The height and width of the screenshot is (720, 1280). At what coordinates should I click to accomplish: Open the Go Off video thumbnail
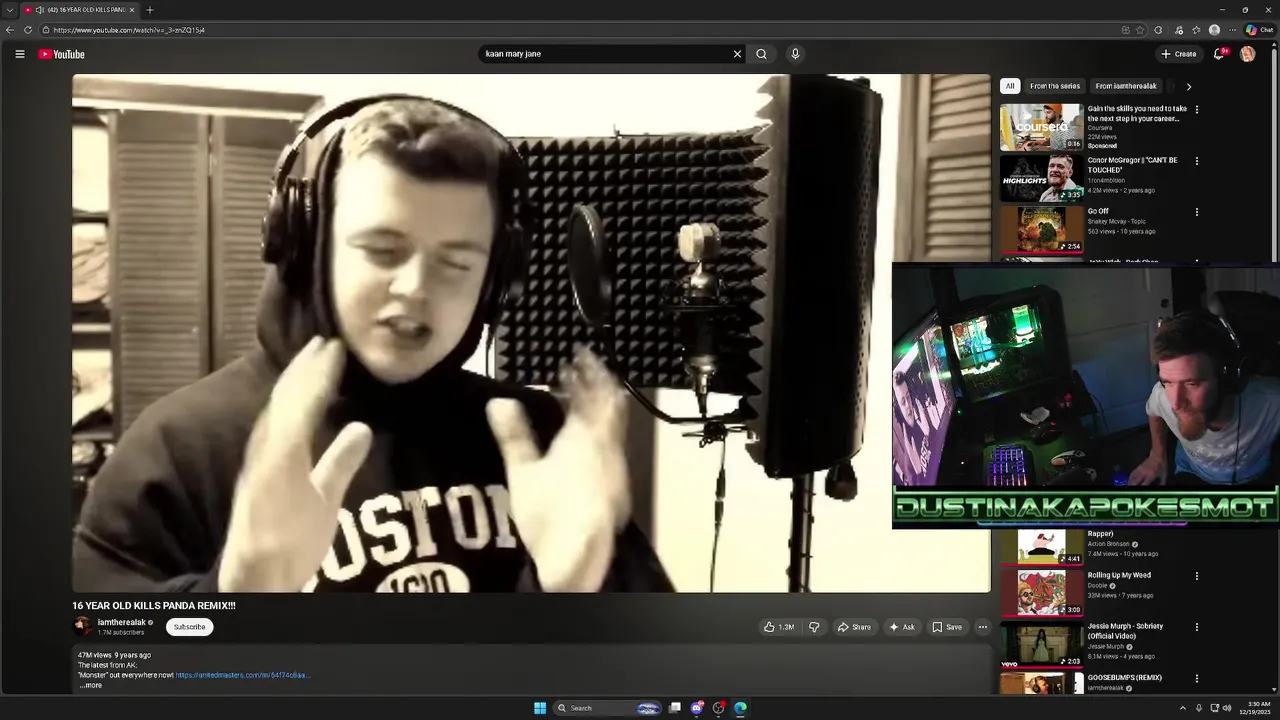pyautogui.click(x=1041, y=229)
